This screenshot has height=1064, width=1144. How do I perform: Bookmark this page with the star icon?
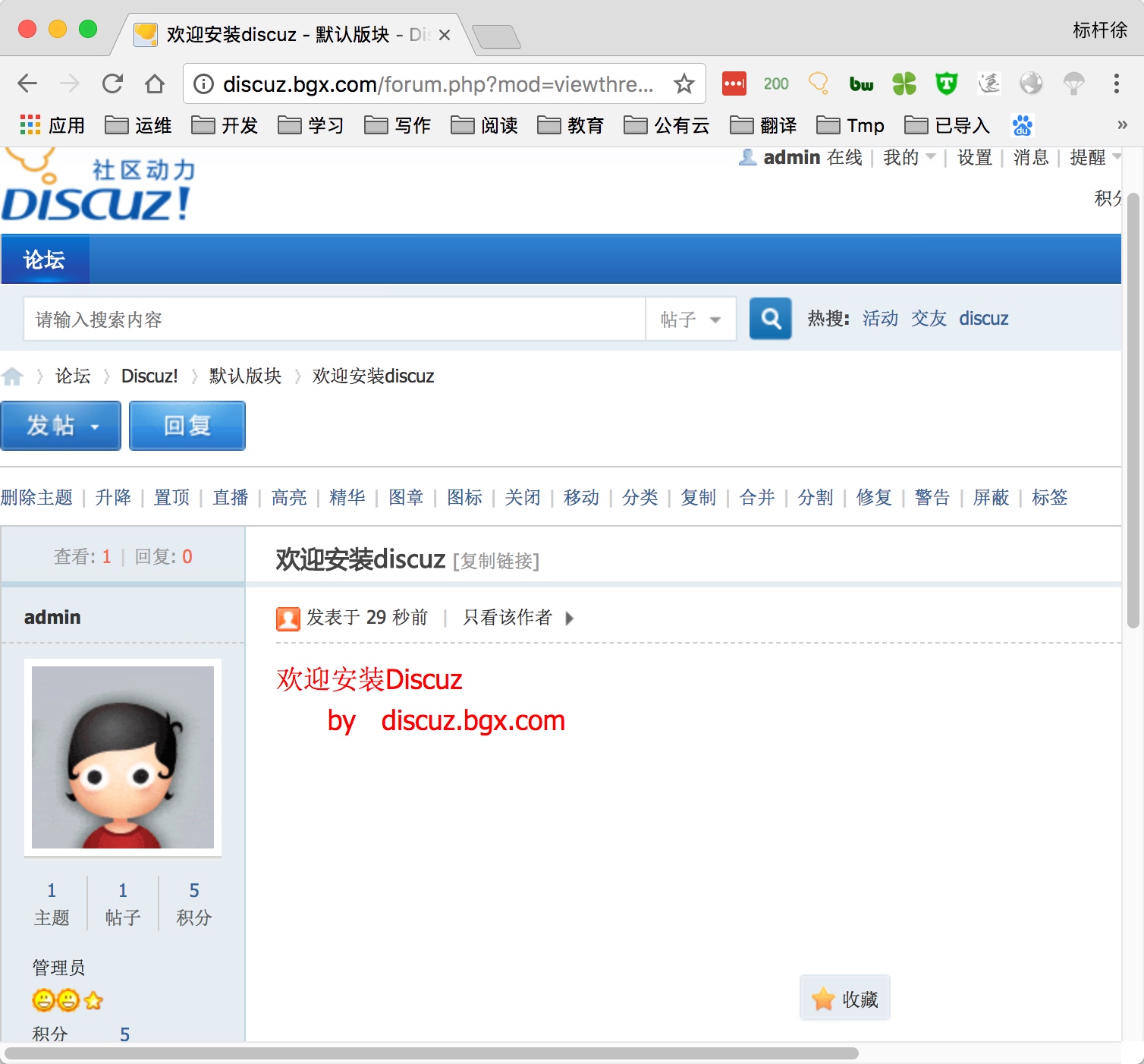coord(684,83)
